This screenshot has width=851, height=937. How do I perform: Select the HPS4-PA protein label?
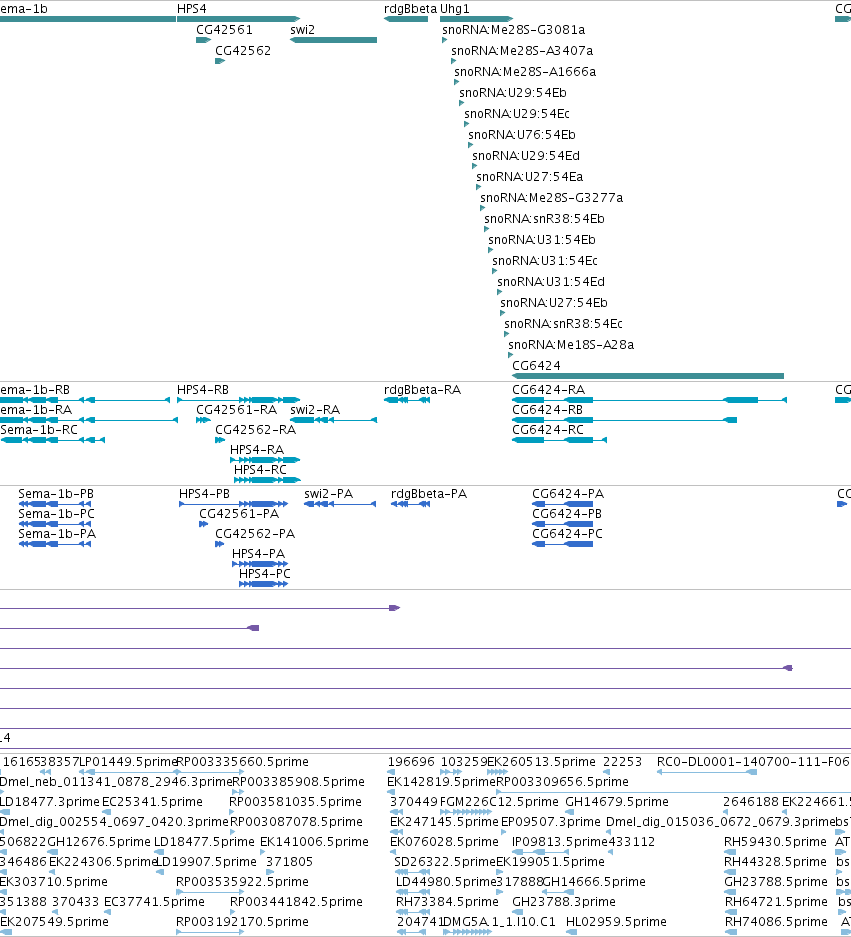click(x=258, y=554)
